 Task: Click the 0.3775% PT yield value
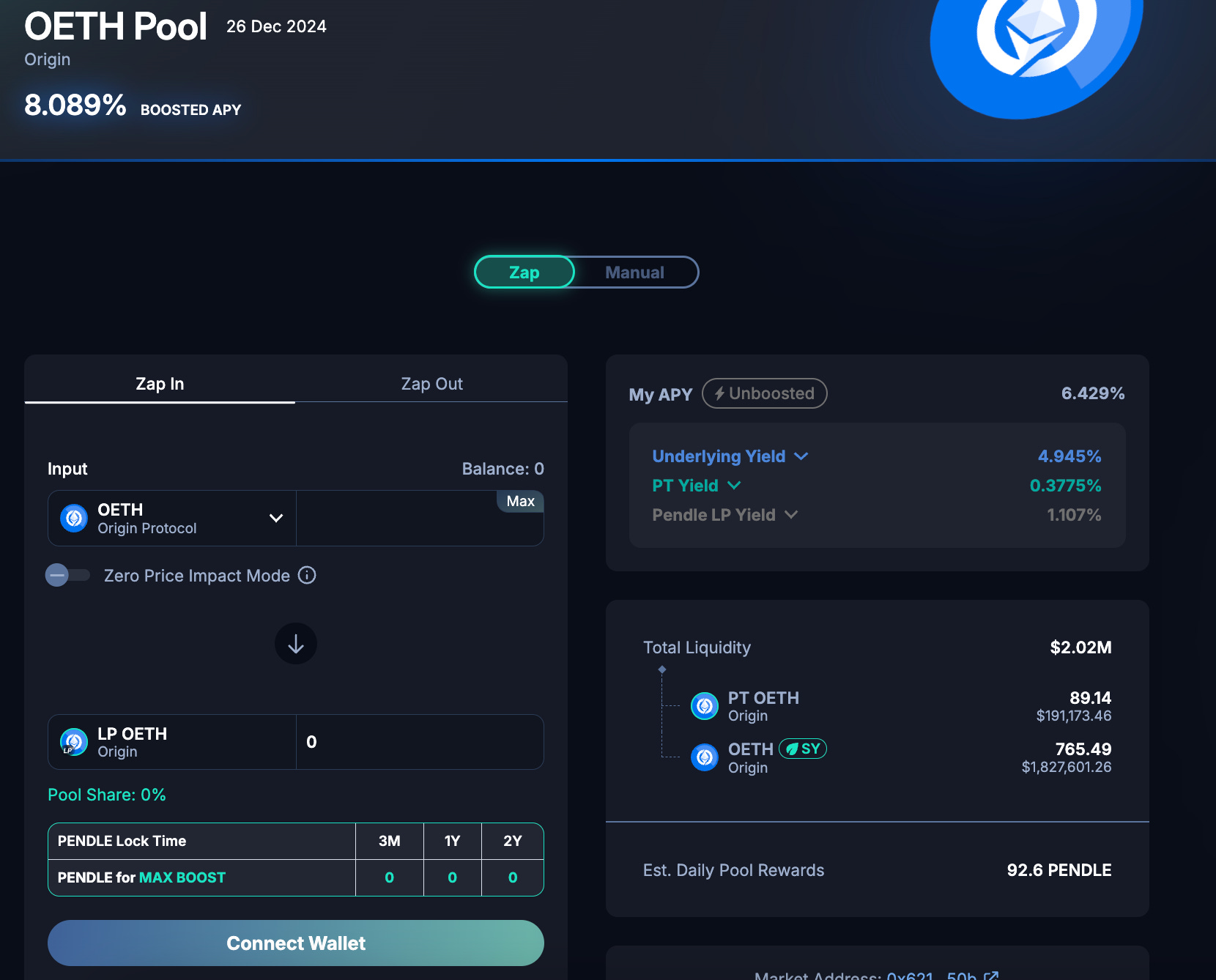(1065, 486)
